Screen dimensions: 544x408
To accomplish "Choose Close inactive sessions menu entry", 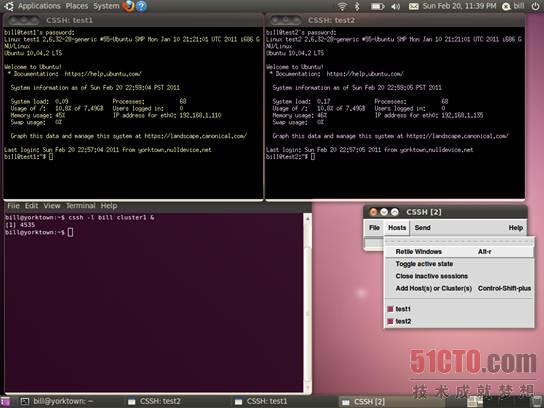I will click(x=459, y=276).
